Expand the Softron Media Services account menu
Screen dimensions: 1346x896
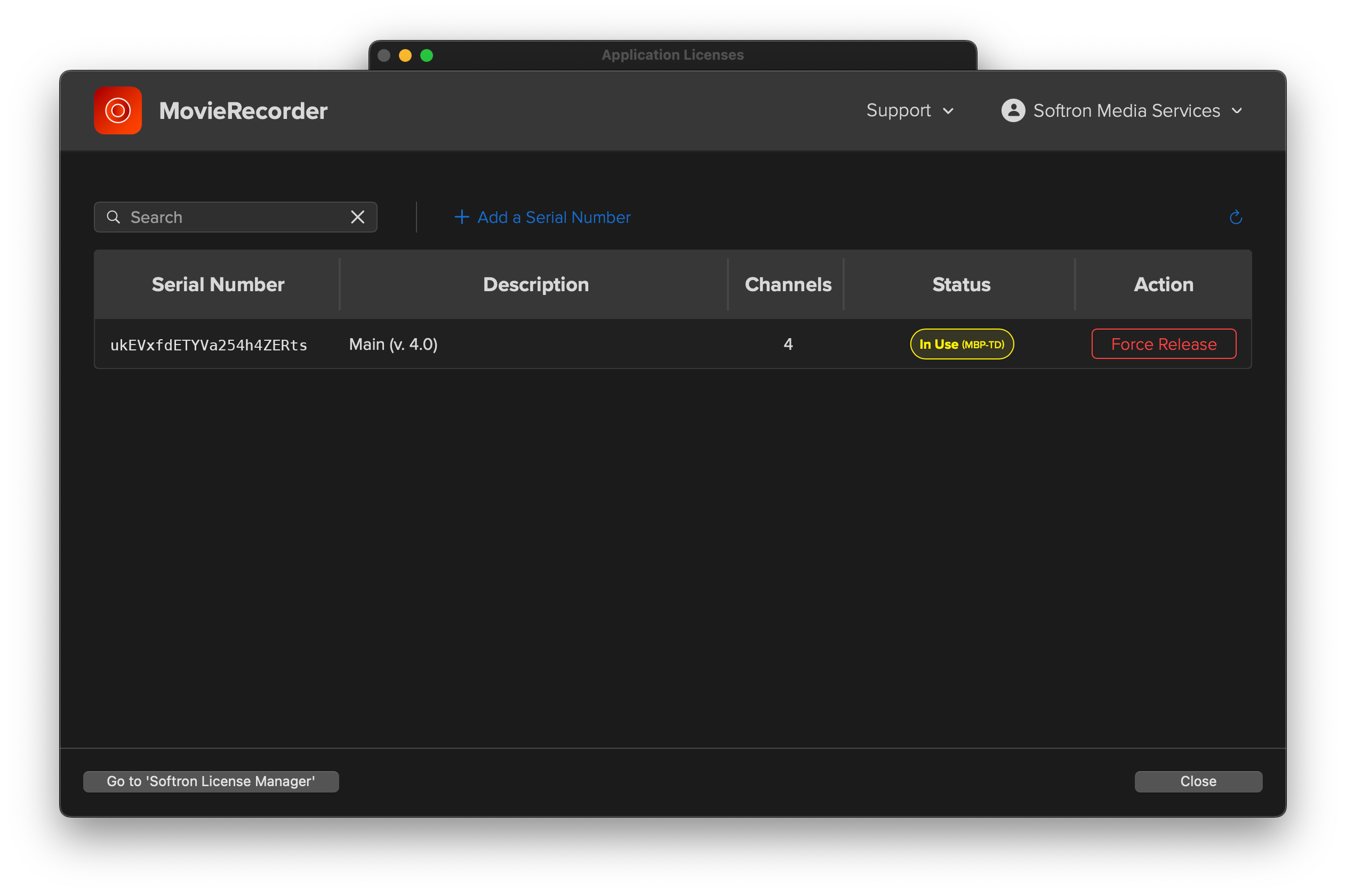click(1122, 110)
